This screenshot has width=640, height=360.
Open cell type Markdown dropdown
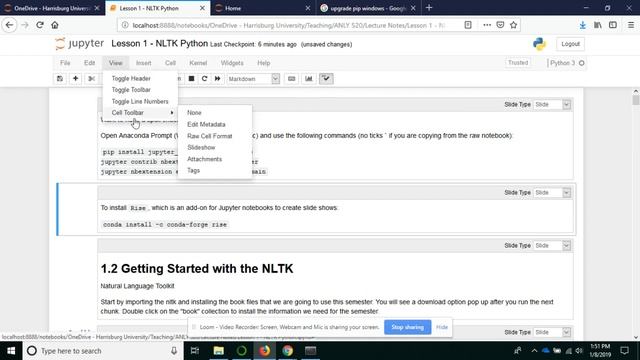253,79
